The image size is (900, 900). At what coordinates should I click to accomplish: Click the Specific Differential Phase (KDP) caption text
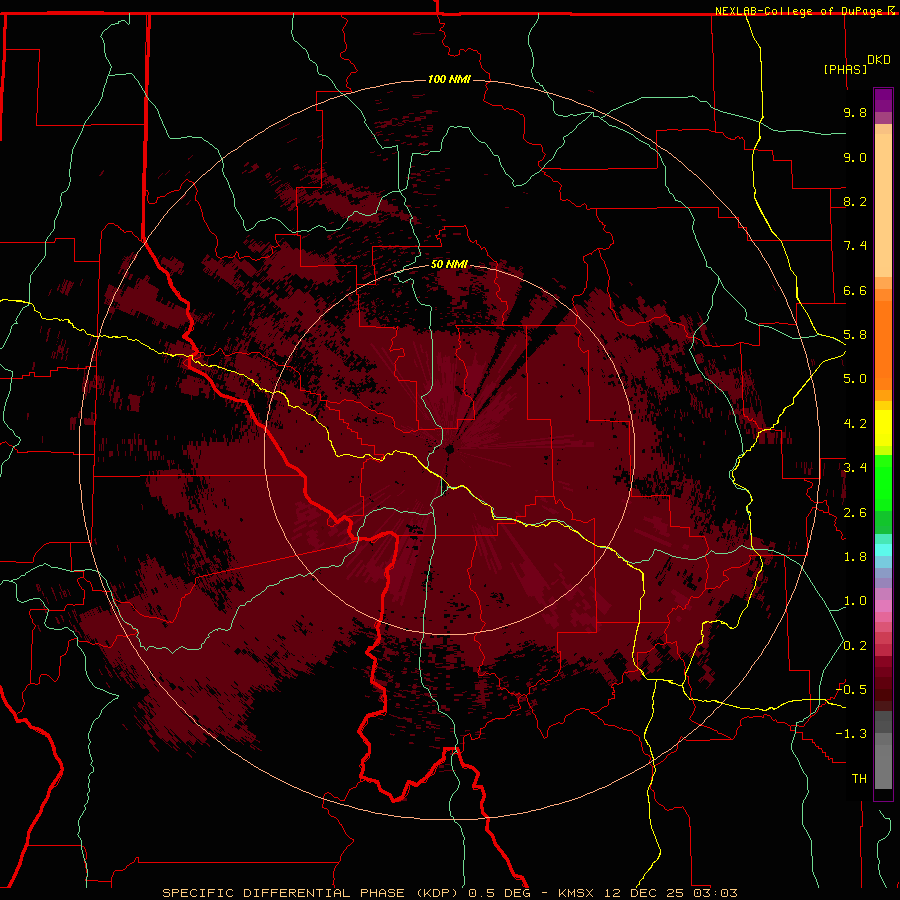311,893
